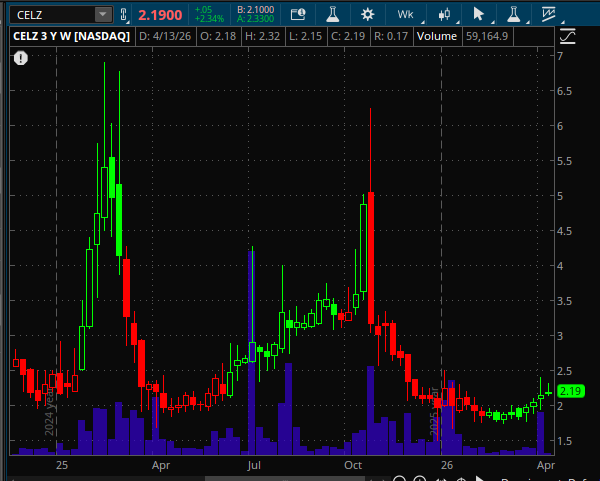Viewport: 600px width, 481px height.
Task: Click the tallest blue volume bar near Jul
Action: click(251, 352)
